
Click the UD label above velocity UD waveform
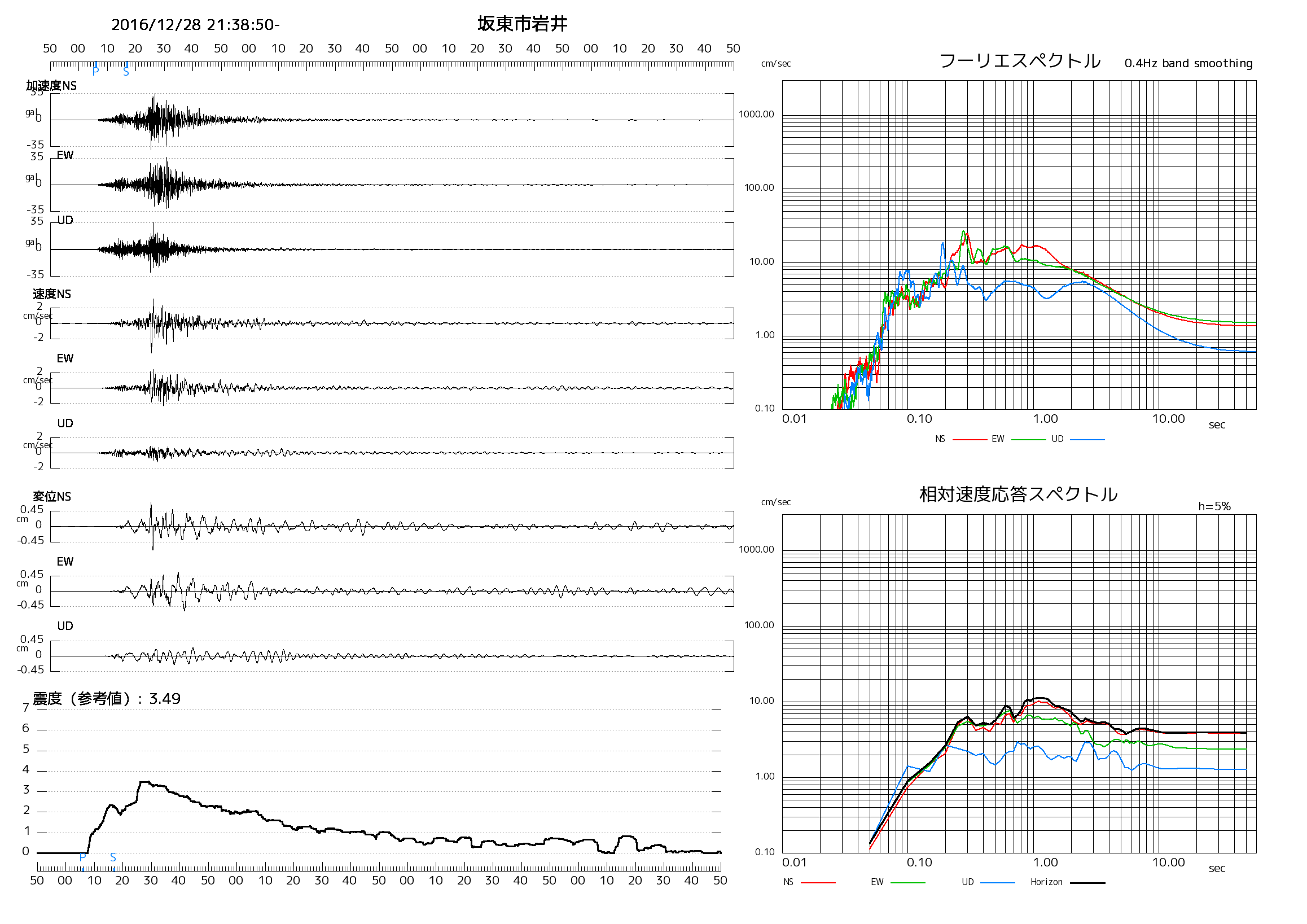pos(65,423)
